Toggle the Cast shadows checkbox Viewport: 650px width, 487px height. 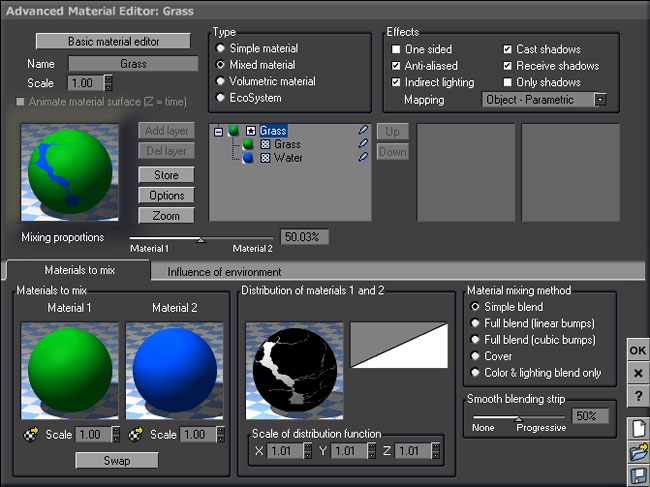coord(509,49)
